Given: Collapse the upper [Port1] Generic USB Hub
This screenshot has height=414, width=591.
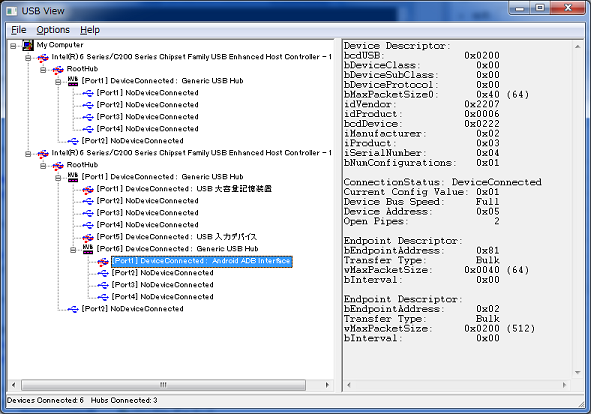Looking at the screenshot, I should tap(58, 82).
